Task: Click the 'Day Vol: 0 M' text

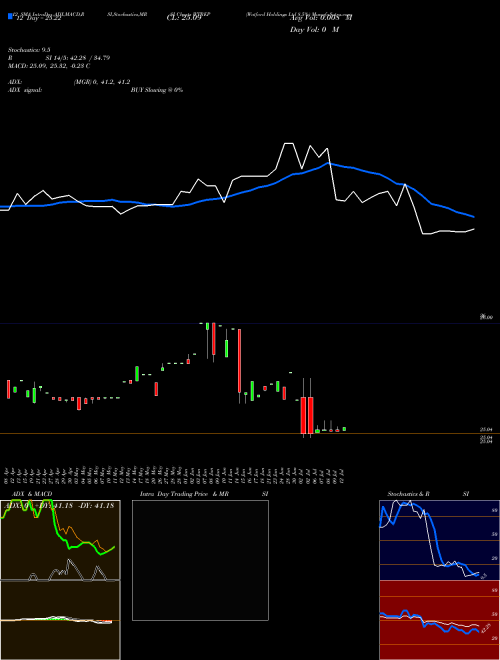Action: (314, 29)
